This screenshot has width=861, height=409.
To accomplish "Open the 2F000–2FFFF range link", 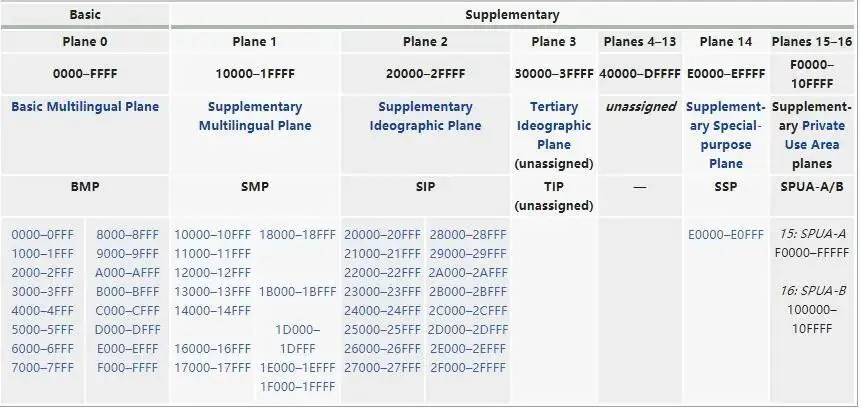I will (x=468, y=368).
